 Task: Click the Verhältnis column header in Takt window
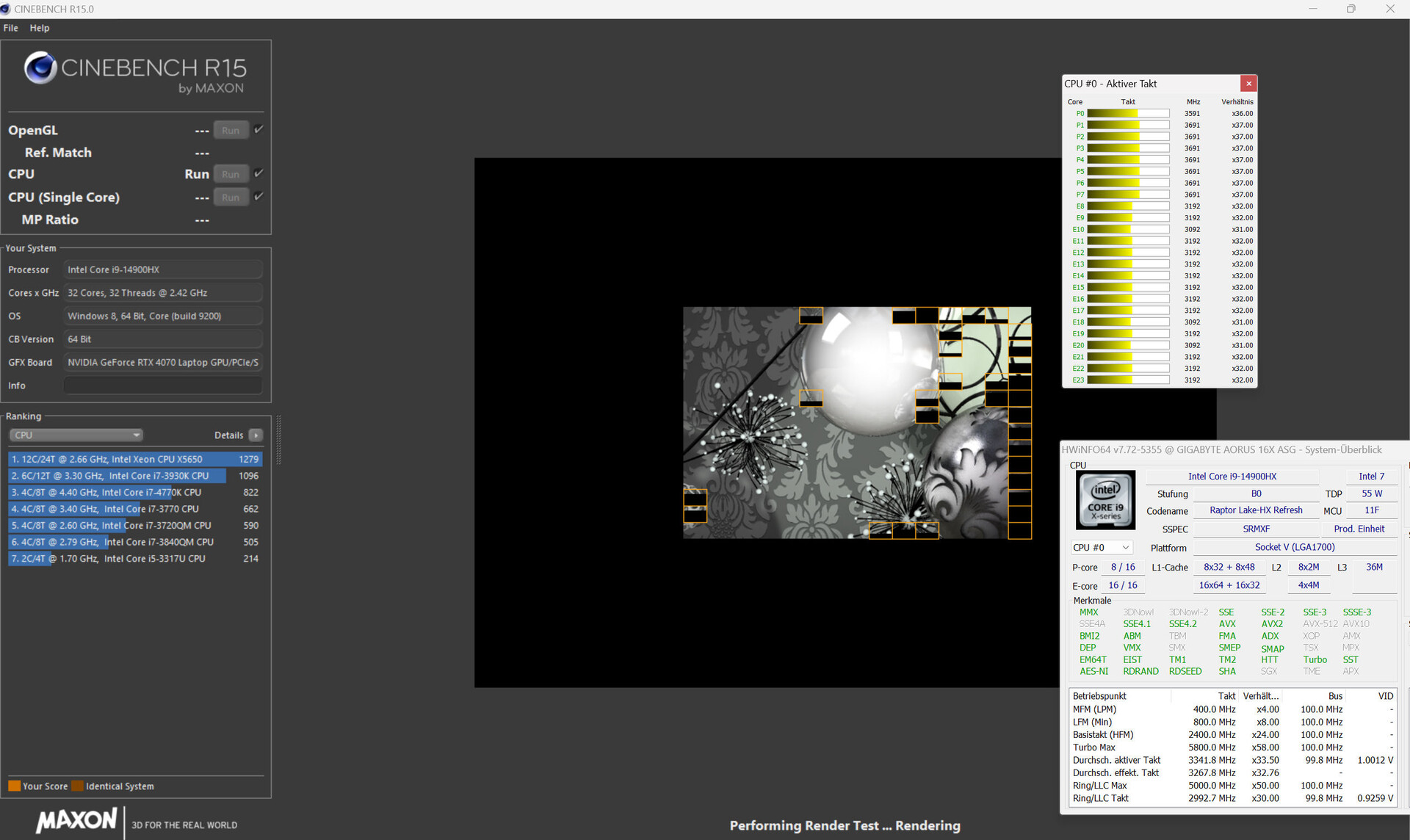pyautogui.click(x=1237, y=102)
